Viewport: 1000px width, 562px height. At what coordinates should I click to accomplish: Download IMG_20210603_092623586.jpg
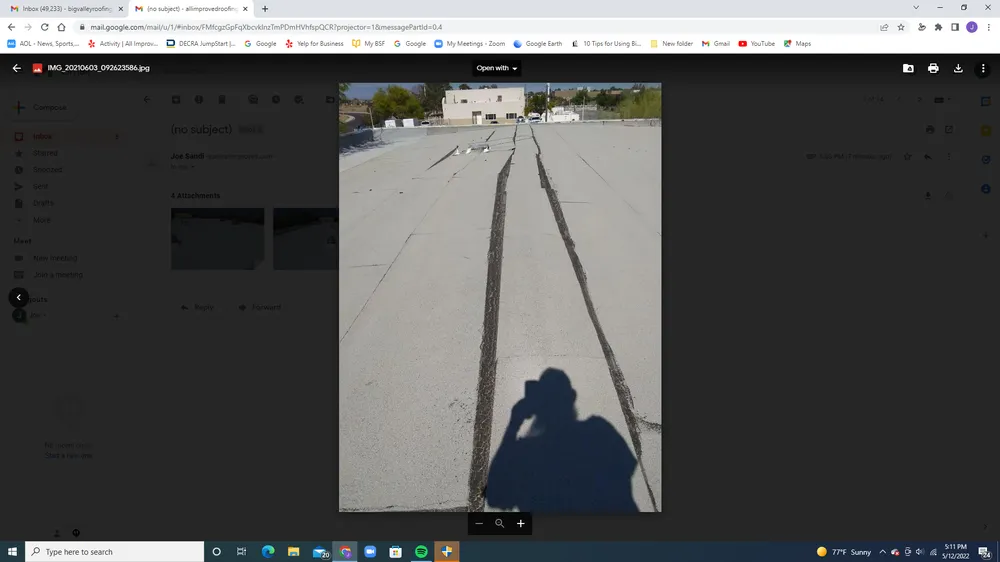tap(958, 68)
